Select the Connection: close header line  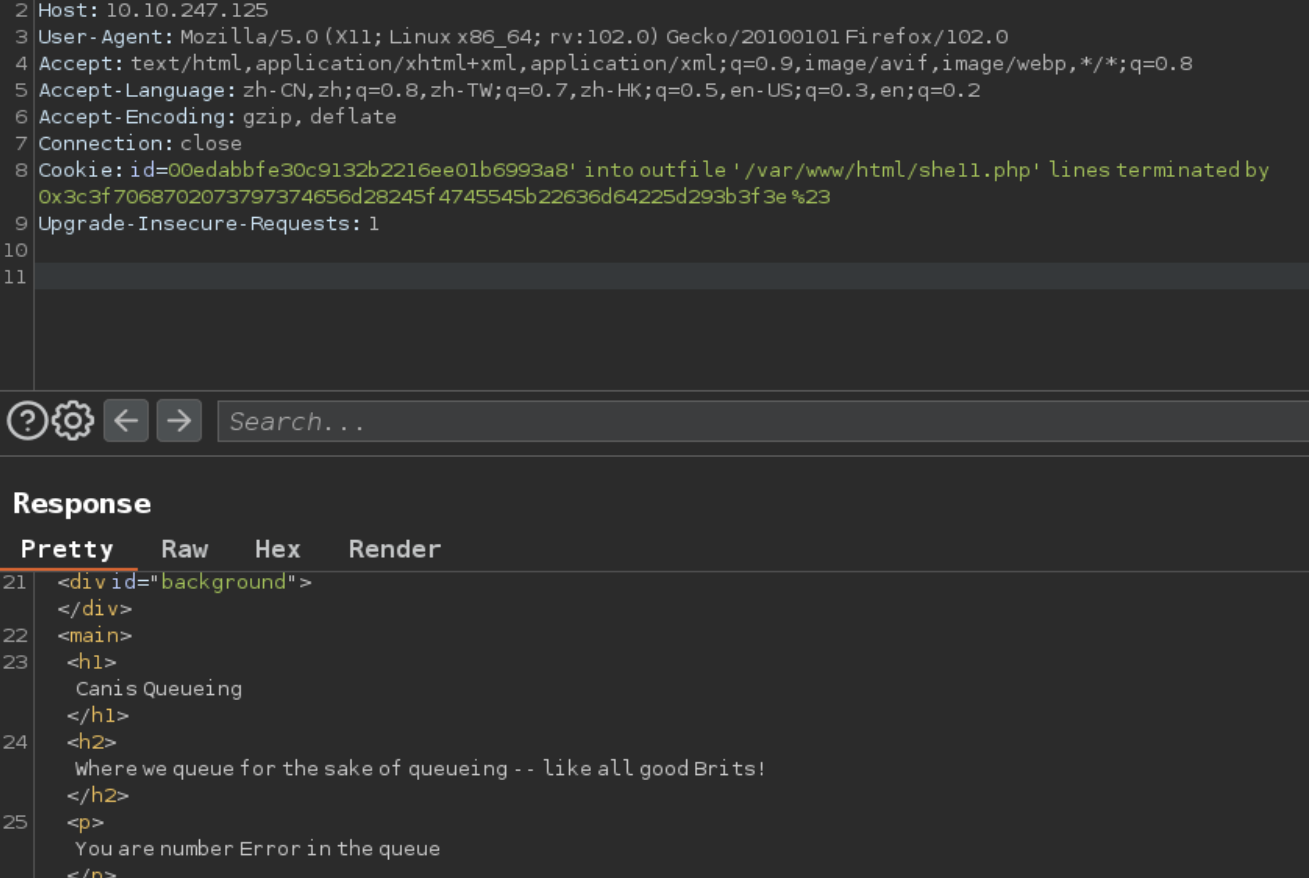[140, 143]
